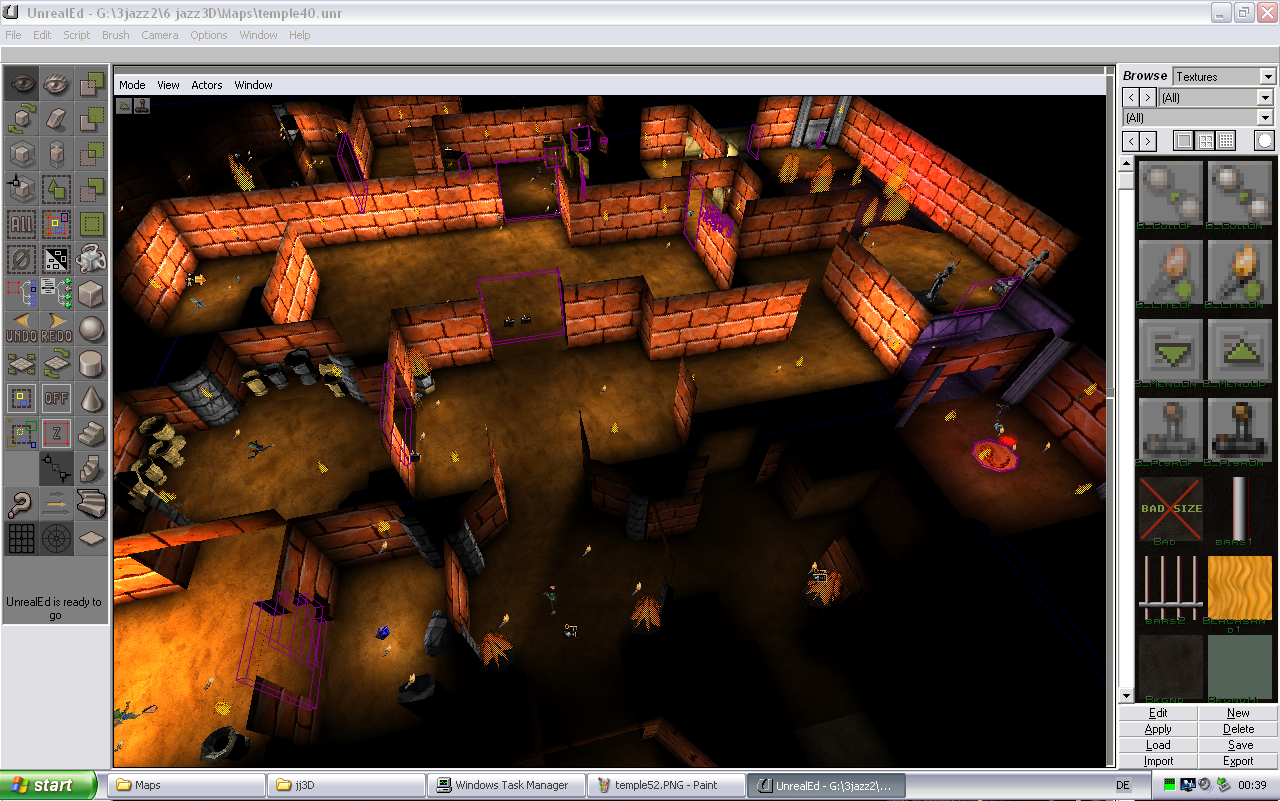Select the rotate brush cube tool

click(22, 119)
